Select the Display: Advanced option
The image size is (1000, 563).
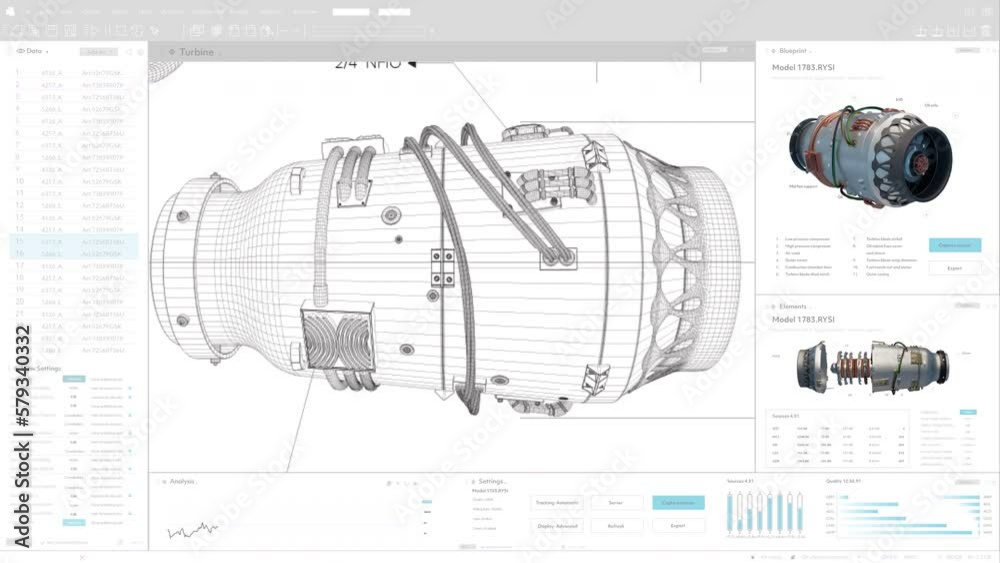click(557, 526)
